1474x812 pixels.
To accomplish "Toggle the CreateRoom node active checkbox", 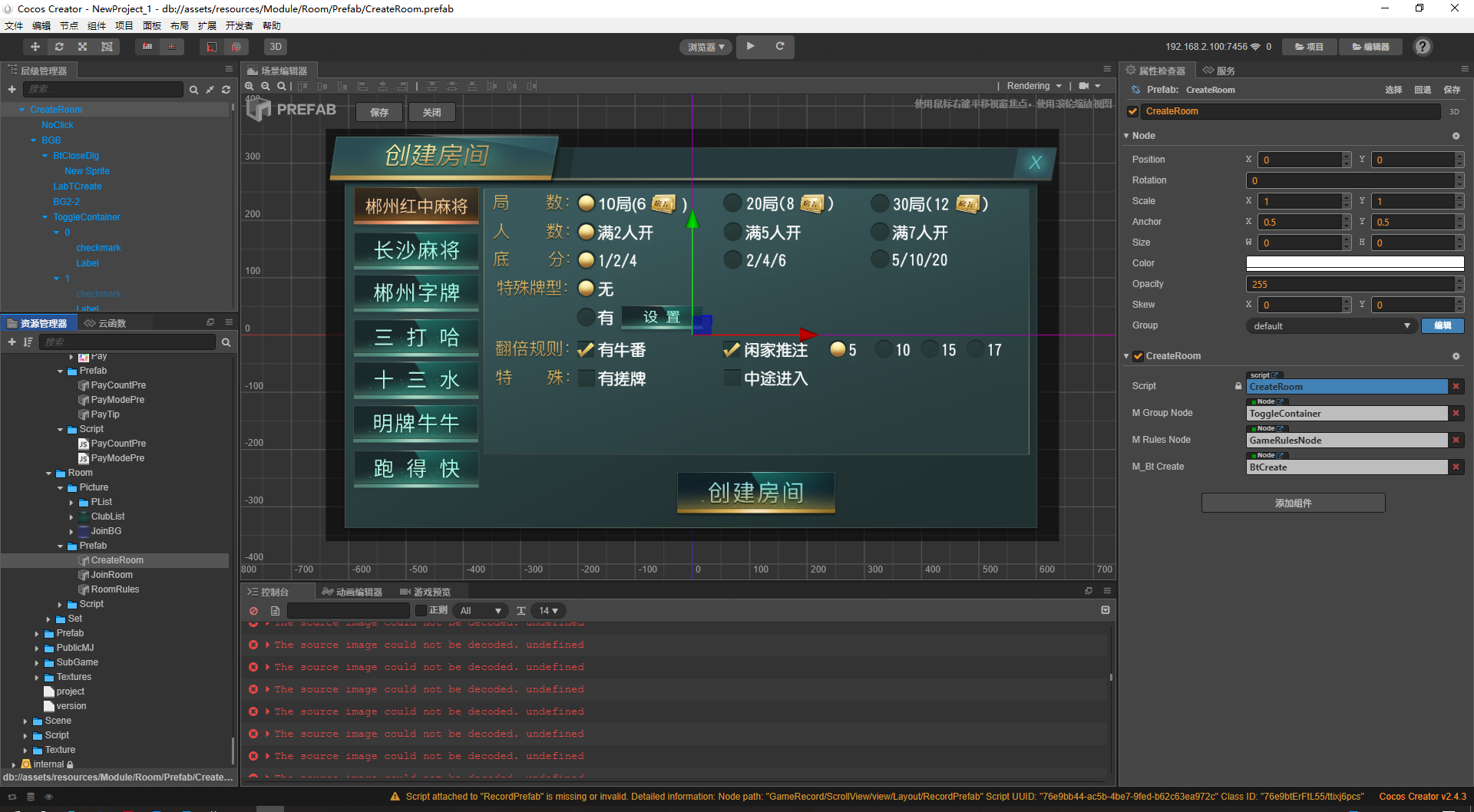I will pyautogui.click(x=1132, y=111).
